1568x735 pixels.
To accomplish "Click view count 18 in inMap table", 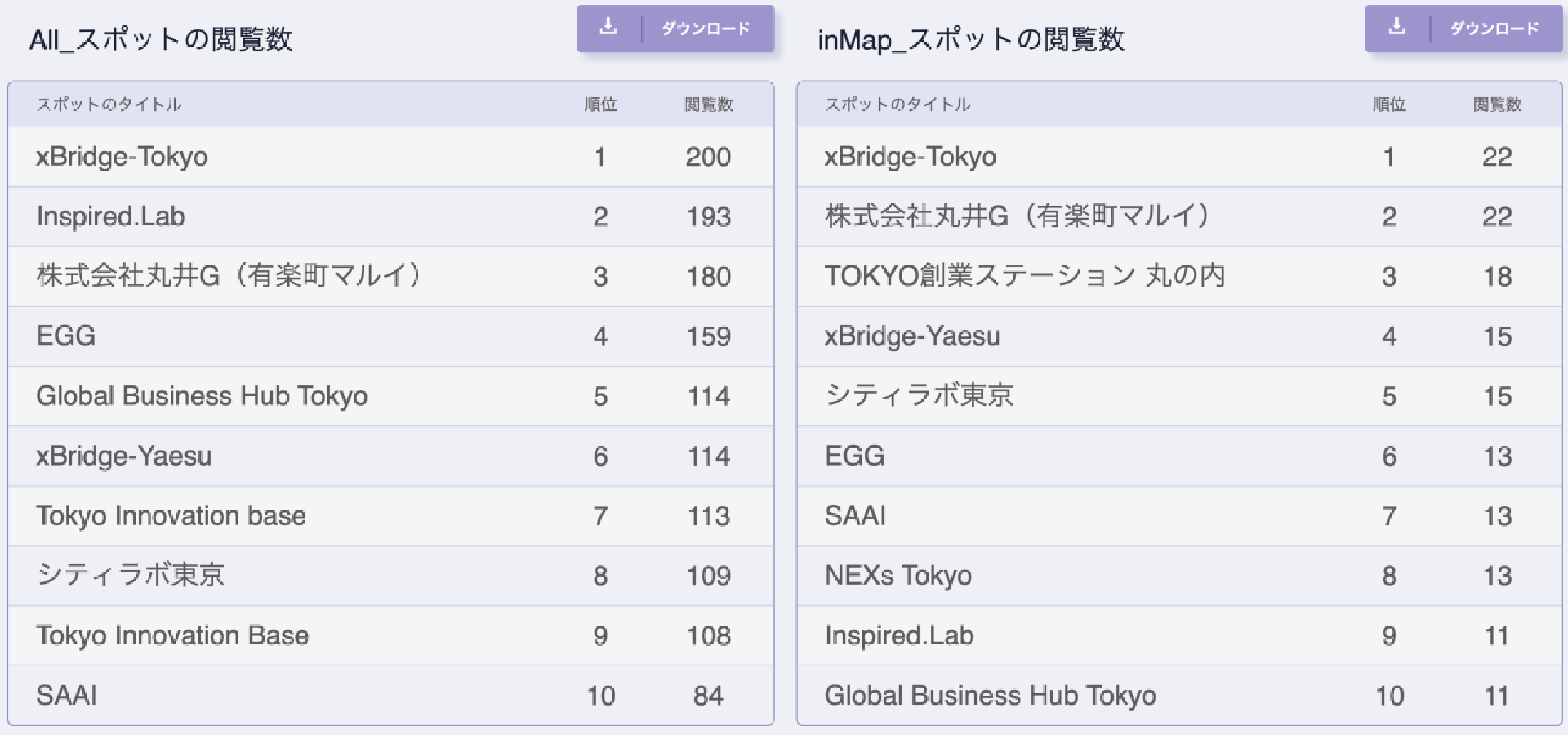I will coord(1497,276).
